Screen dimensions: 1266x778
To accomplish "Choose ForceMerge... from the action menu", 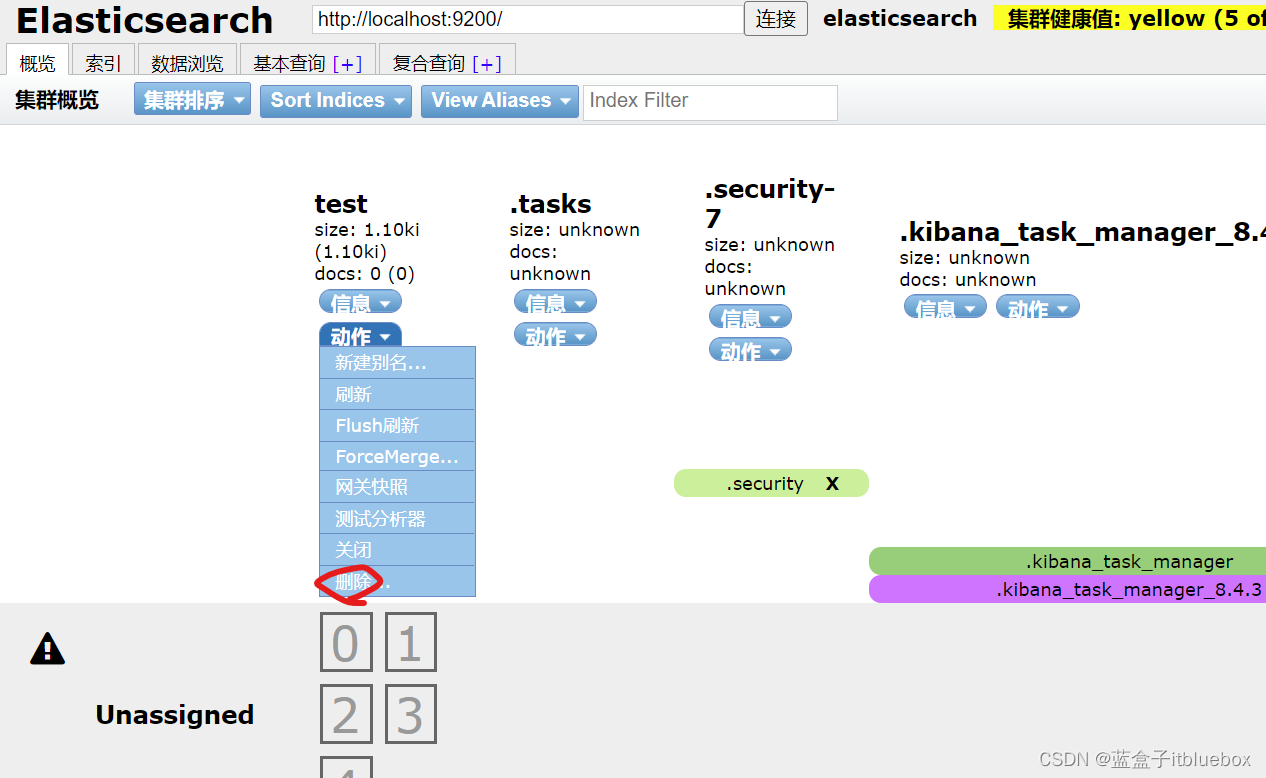I will click(x=397, y=456).
